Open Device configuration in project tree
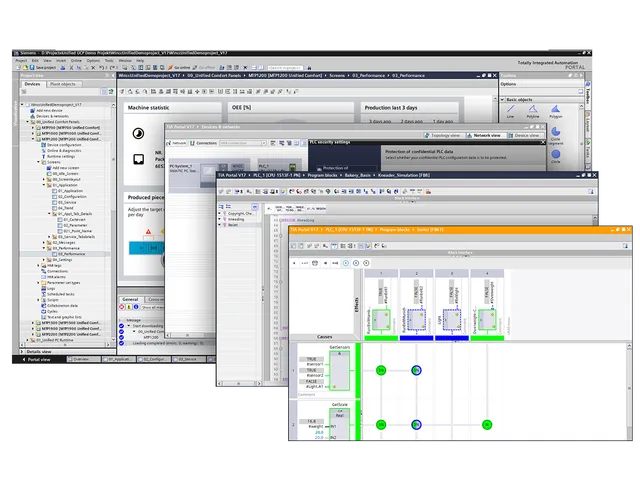This screenshot has height=480, width=640. 61,144
